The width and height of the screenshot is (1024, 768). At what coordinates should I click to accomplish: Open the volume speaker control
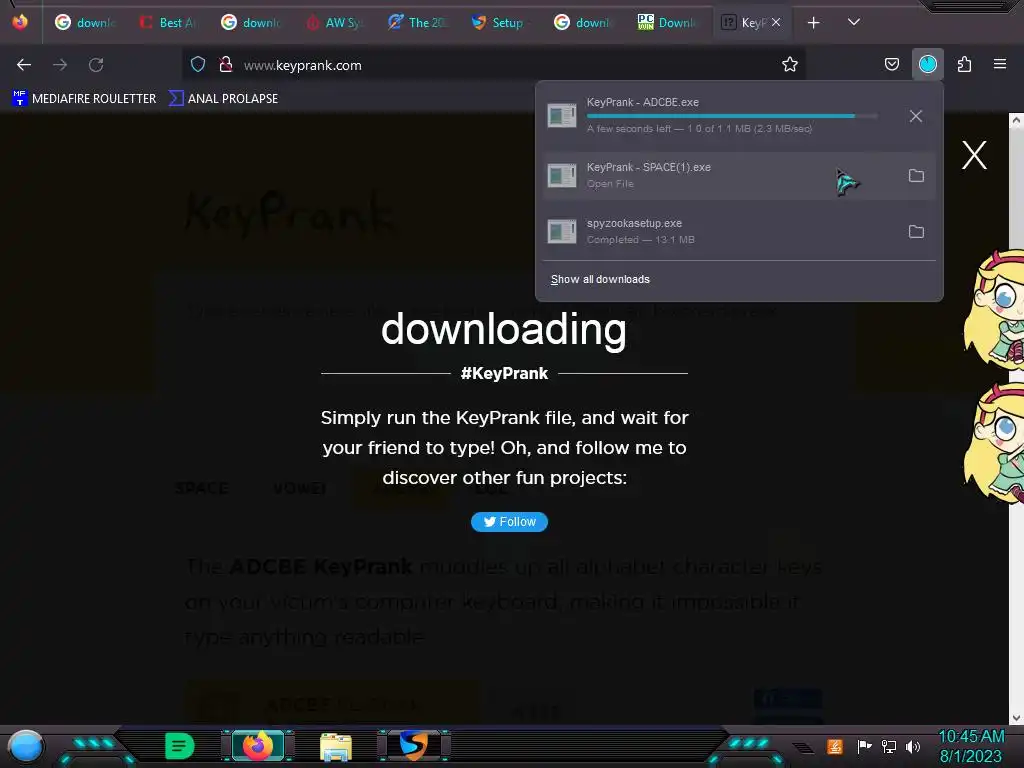coord(913,746)
